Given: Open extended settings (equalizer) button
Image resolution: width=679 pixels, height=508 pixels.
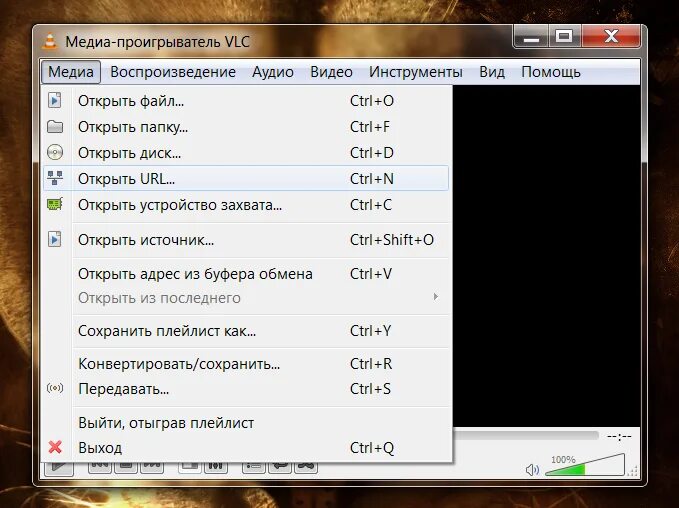Looking at the screenshot, I should click(x=216, y=467).
